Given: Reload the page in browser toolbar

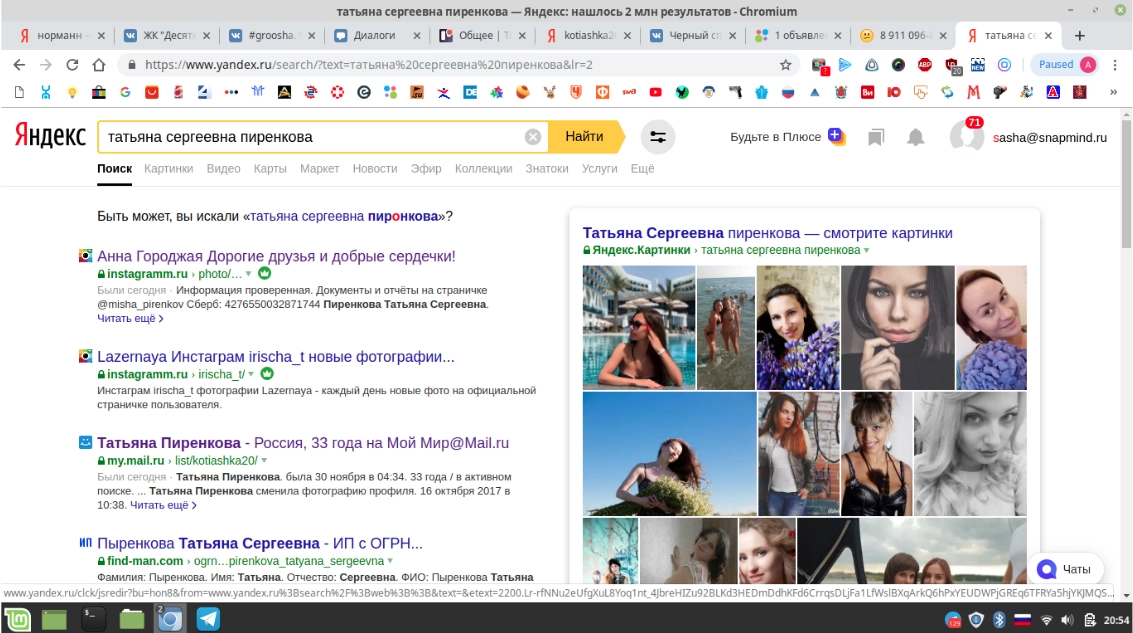Looking at the screenshot, I should click(x=72, y=65).
